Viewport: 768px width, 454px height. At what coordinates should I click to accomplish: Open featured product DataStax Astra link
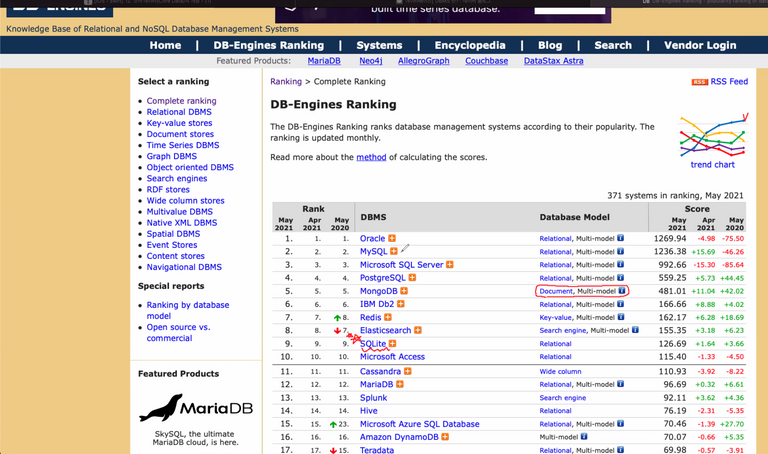click(553, 61)
